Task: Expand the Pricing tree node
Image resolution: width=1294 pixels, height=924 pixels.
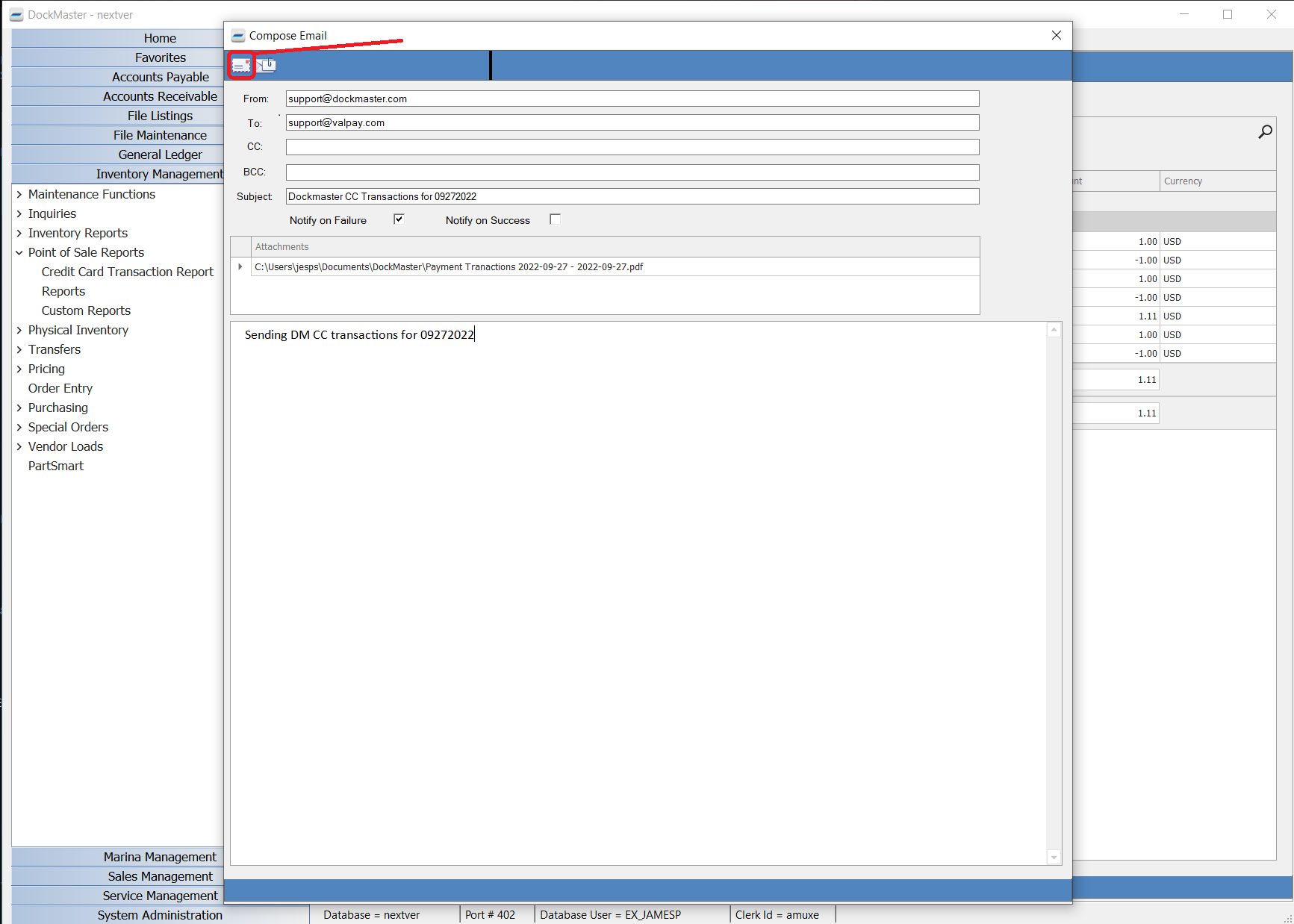Action: click(19, 369)
